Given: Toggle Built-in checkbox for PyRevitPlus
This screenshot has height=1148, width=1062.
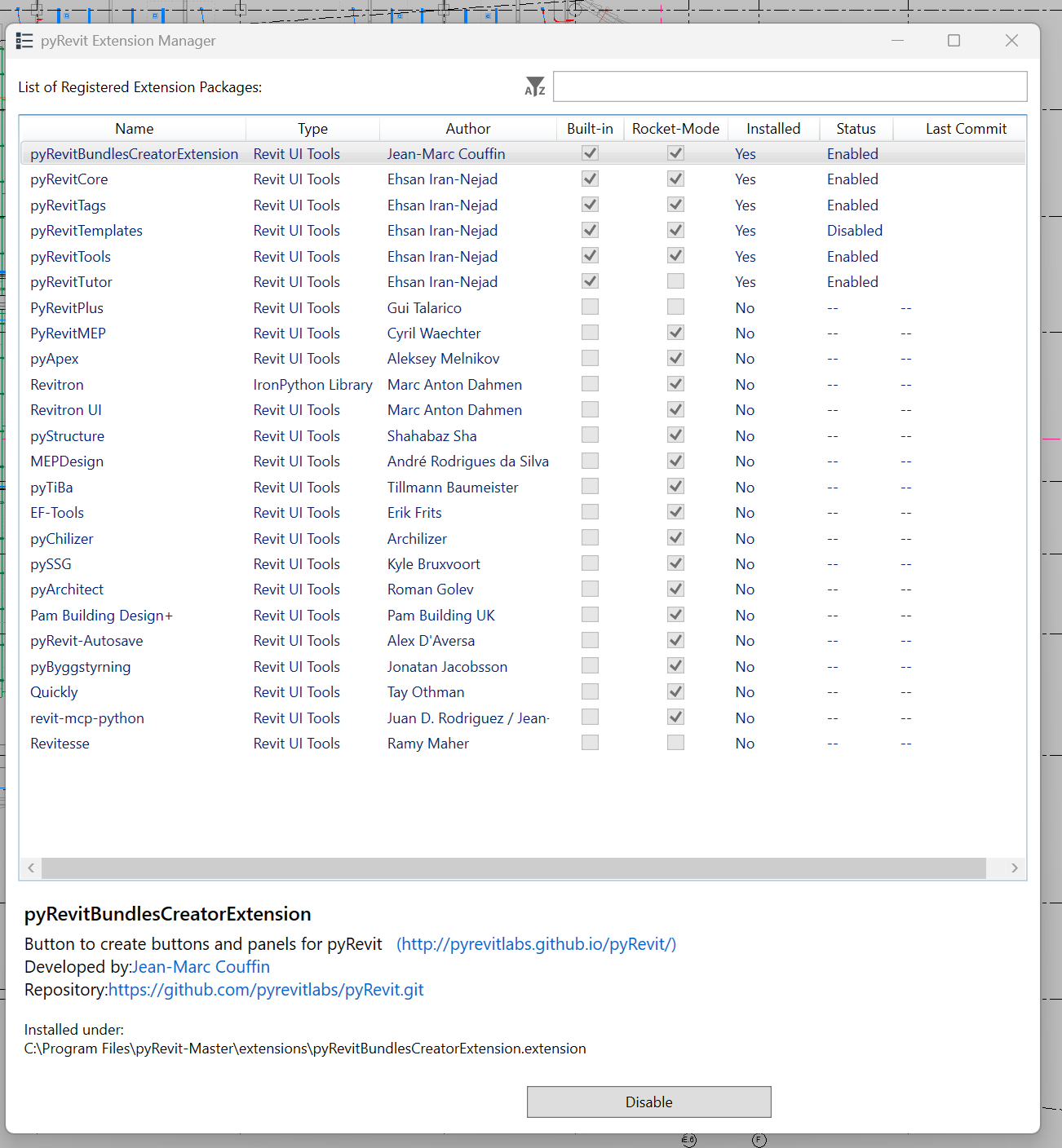Looking at the screenshot, I should (590, 307).
